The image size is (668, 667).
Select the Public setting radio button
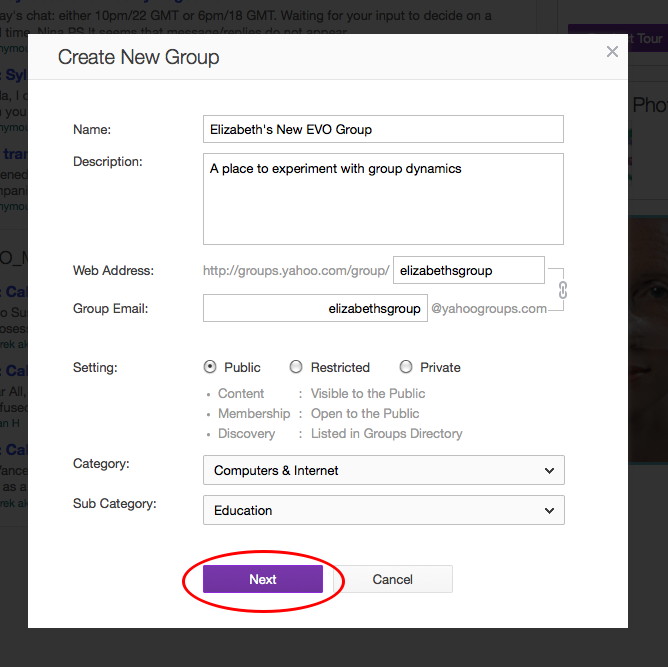(x=210, y=367)
